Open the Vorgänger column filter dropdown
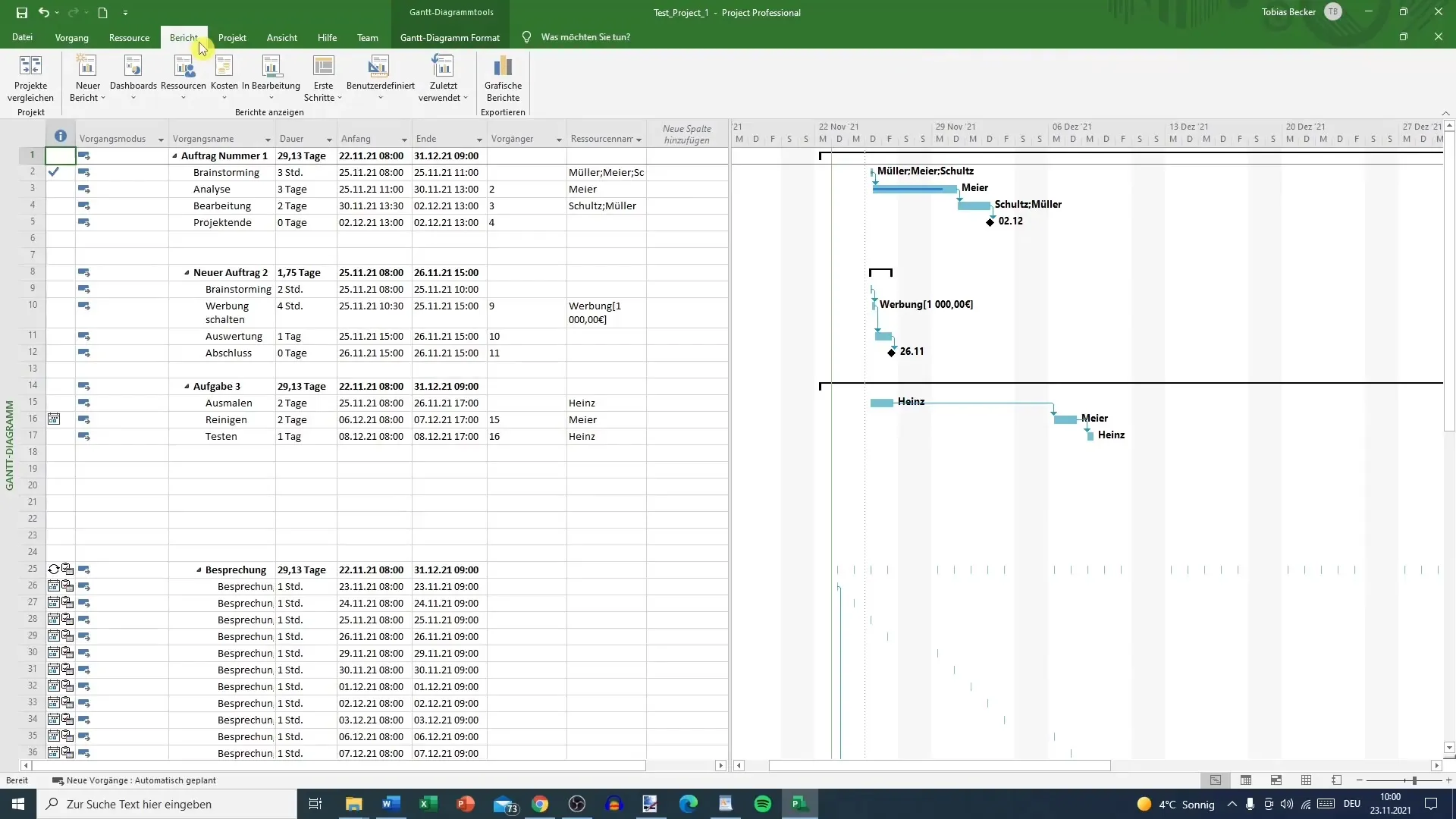This screenshot has width=1456, height=819. click(x=559, y=140)
